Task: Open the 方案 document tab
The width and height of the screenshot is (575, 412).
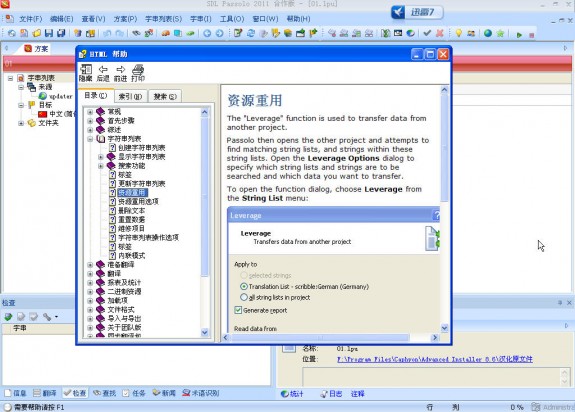Action: tap(36, 48)
